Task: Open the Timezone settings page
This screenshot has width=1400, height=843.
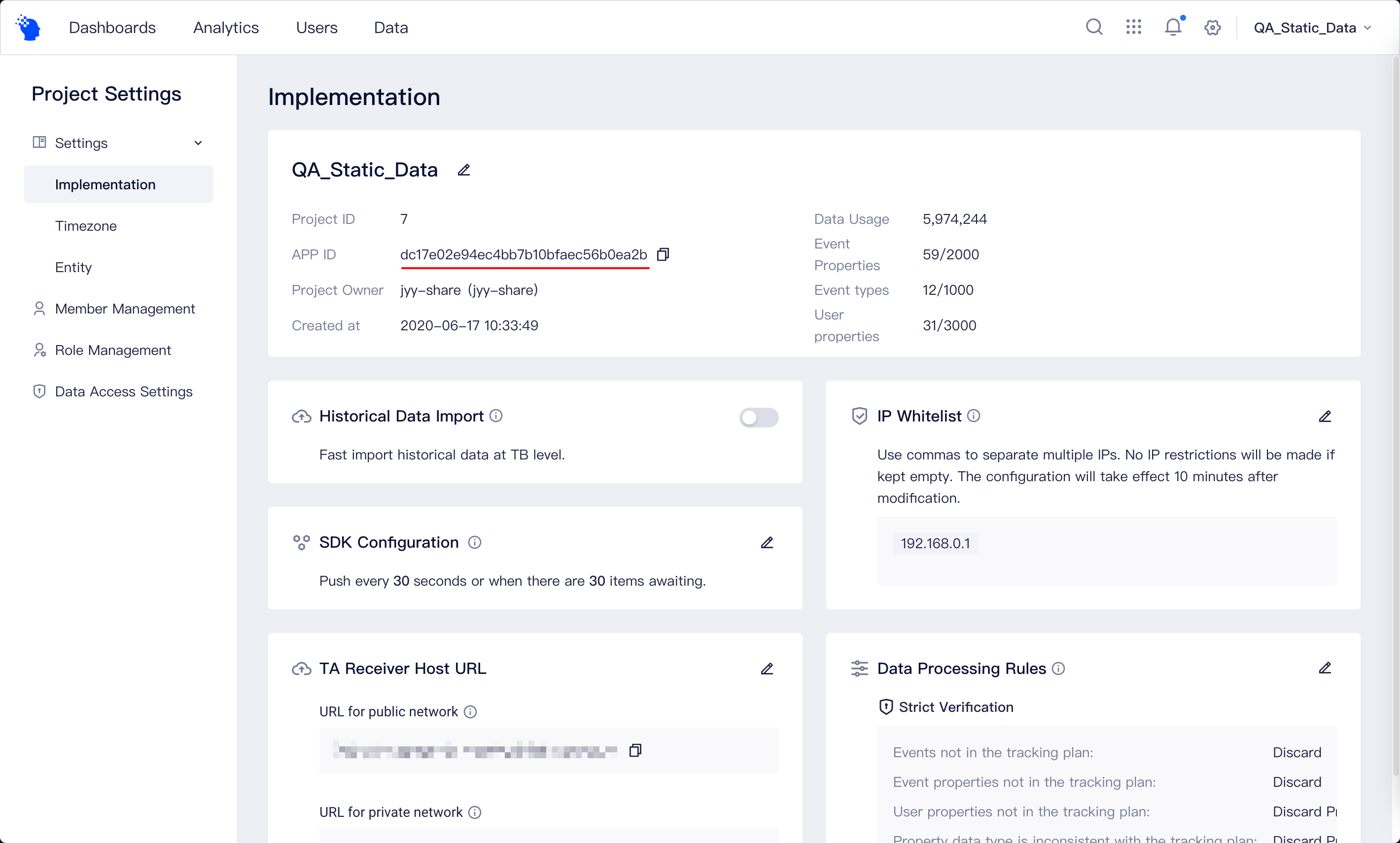Action: coord(85,225)
